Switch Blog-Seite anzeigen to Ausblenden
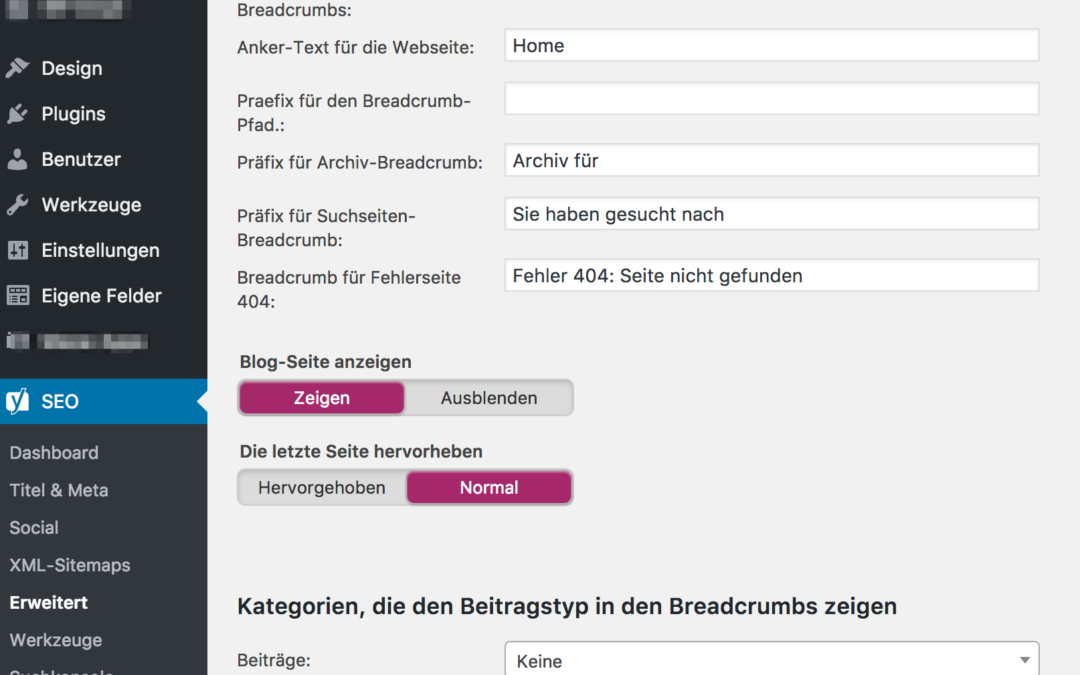This screenshot has height=675, width=1080. (x=489, y=398)
